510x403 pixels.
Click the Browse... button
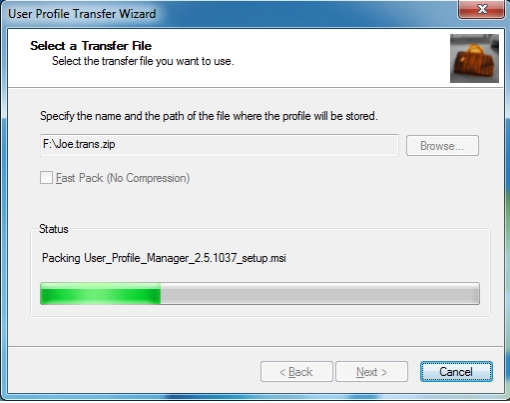click(x=442, y=146)
